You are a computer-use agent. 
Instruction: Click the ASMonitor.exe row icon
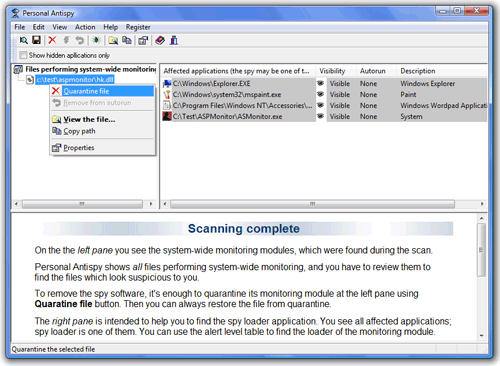167,116
